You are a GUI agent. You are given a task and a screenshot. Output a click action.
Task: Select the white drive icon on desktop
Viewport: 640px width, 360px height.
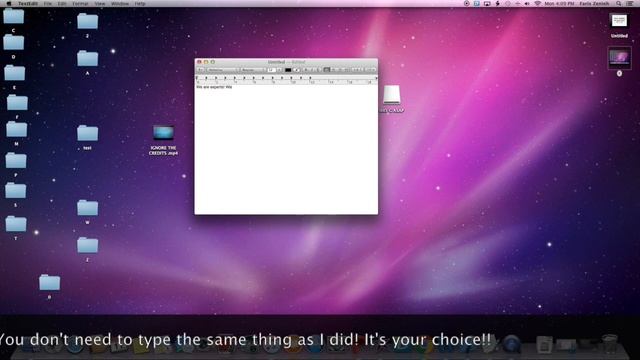click(x=392, y=95)
